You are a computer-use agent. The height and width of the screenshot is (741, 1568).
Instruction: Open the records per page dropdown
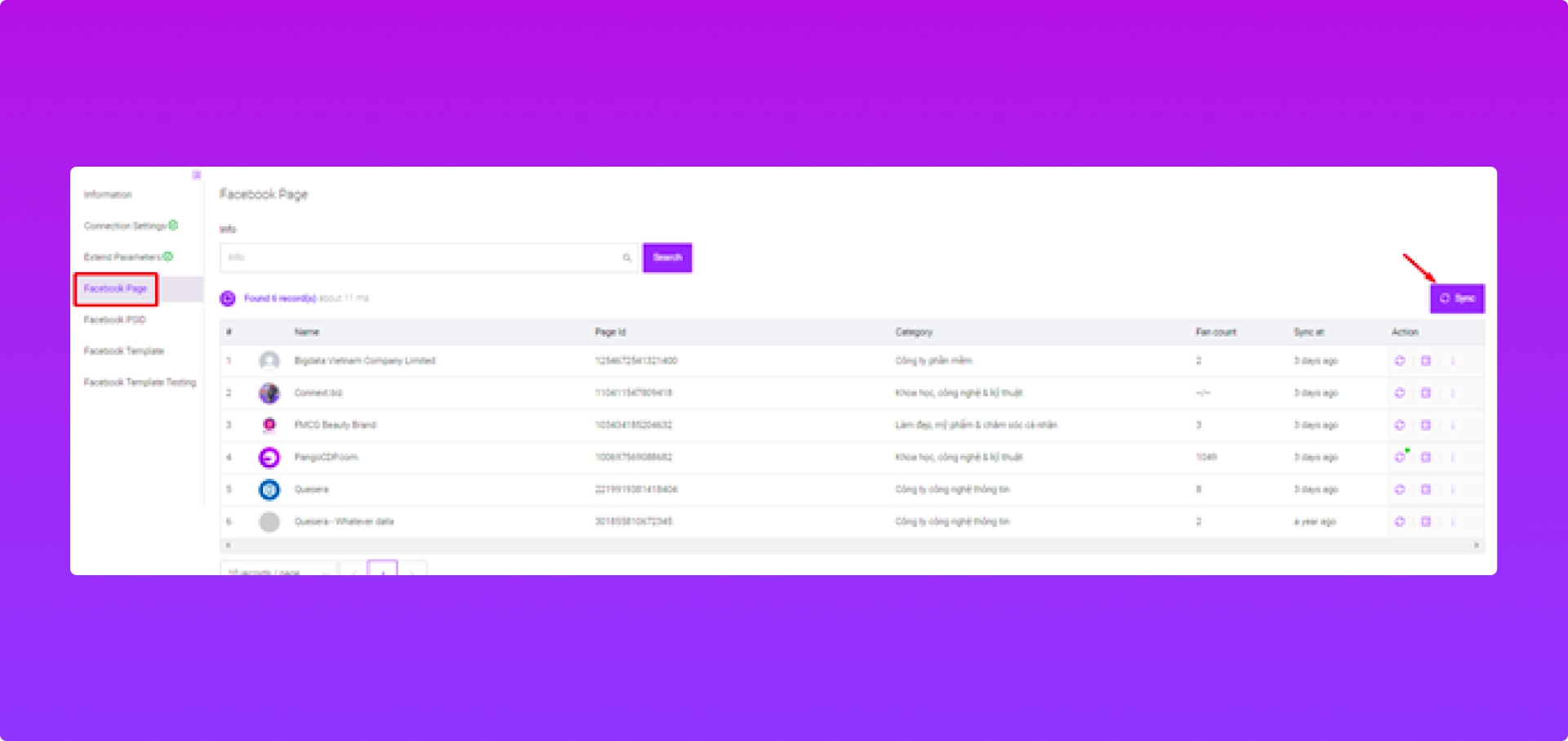click(278, 570)
